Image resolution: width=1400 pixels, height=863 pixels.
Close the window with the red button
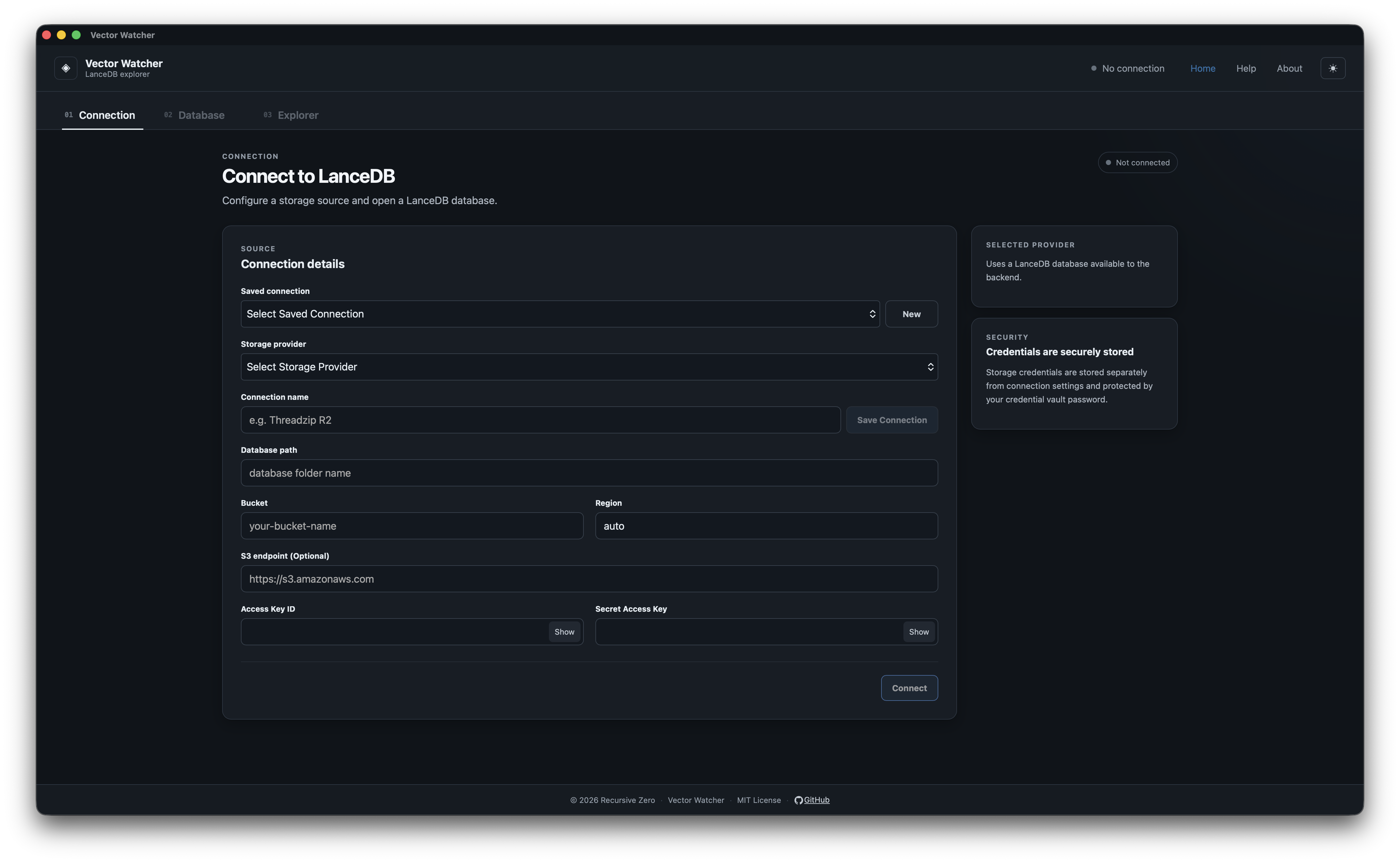[47, 35]
